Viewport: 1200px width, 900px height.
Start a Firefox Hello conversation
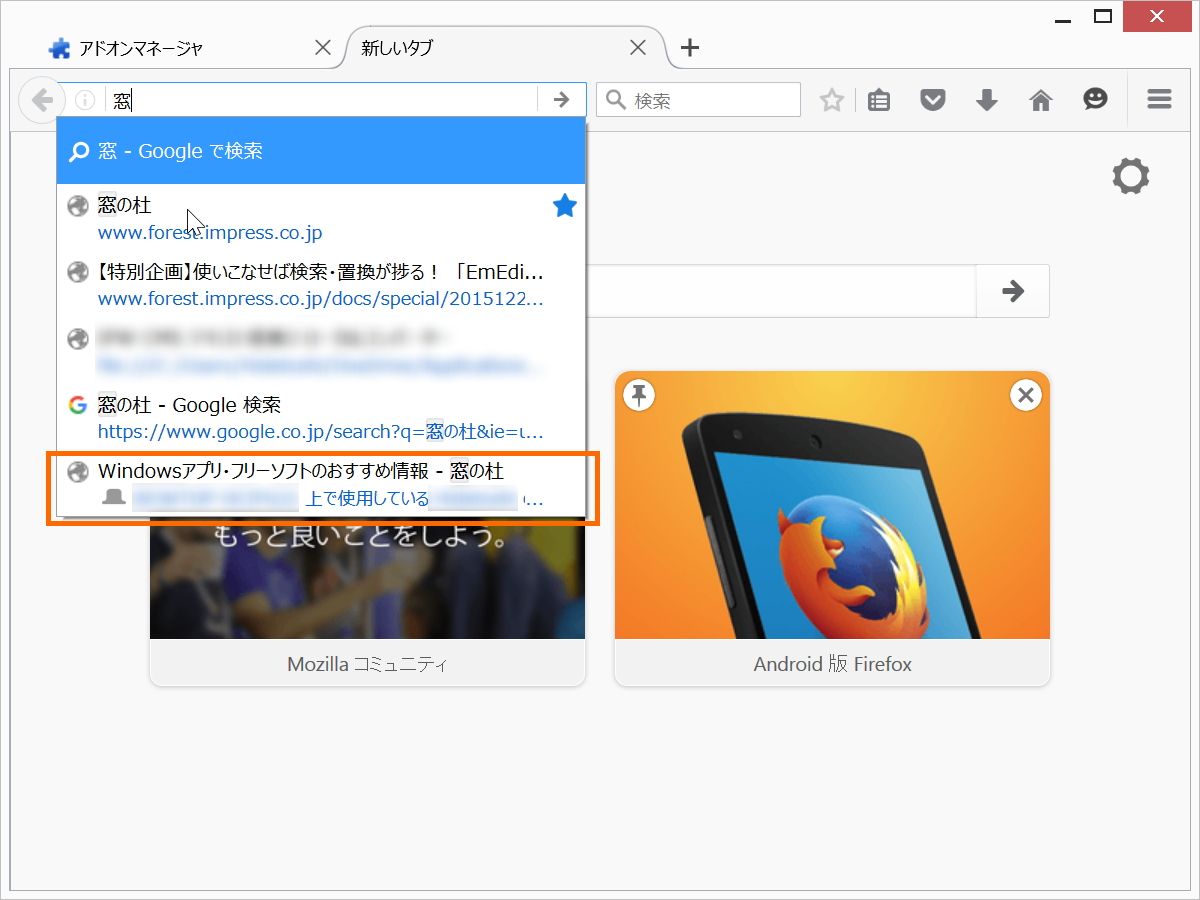(x=1094, y=99)
